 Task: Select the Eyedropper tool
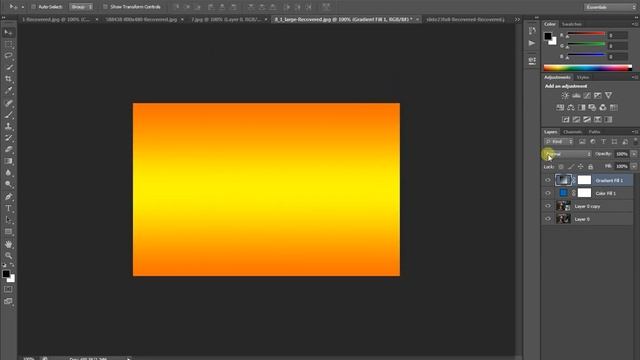tap(9, 91)
